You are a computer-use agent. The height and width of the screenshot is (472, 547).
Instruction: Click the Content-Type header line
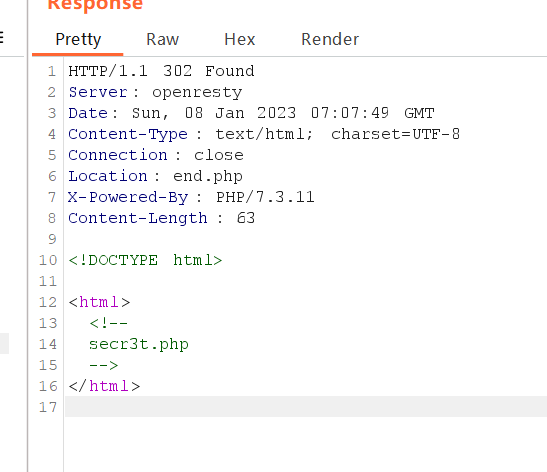264,134
